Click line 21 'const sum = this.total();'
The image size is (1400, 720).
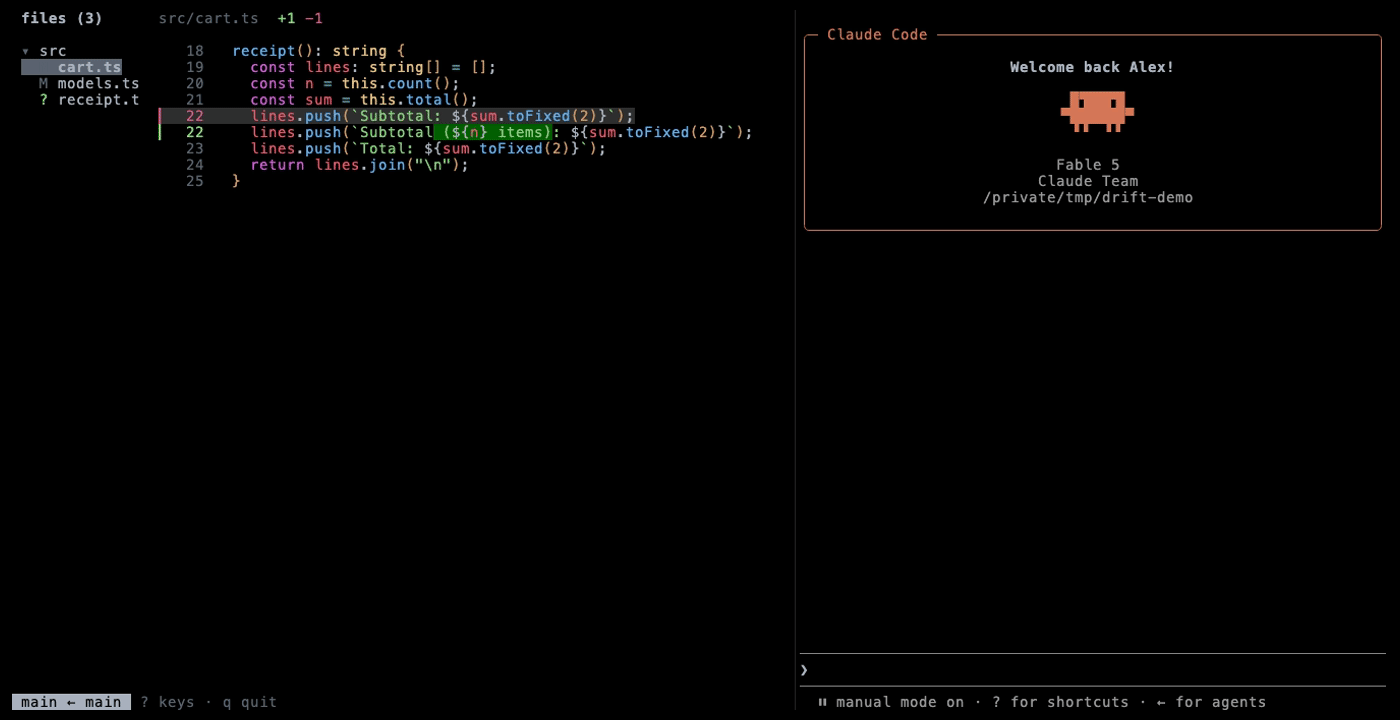pyautogui.click(x=364, y=99)
